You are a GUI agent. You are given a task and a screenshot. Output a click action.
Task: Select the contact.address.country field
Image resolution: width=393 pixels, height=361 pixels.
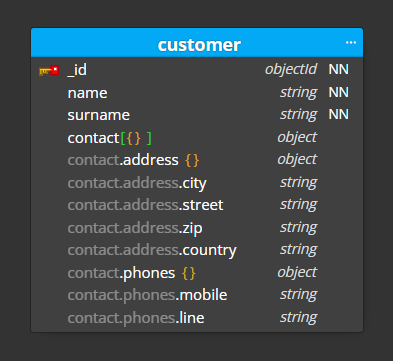point(197,250)
